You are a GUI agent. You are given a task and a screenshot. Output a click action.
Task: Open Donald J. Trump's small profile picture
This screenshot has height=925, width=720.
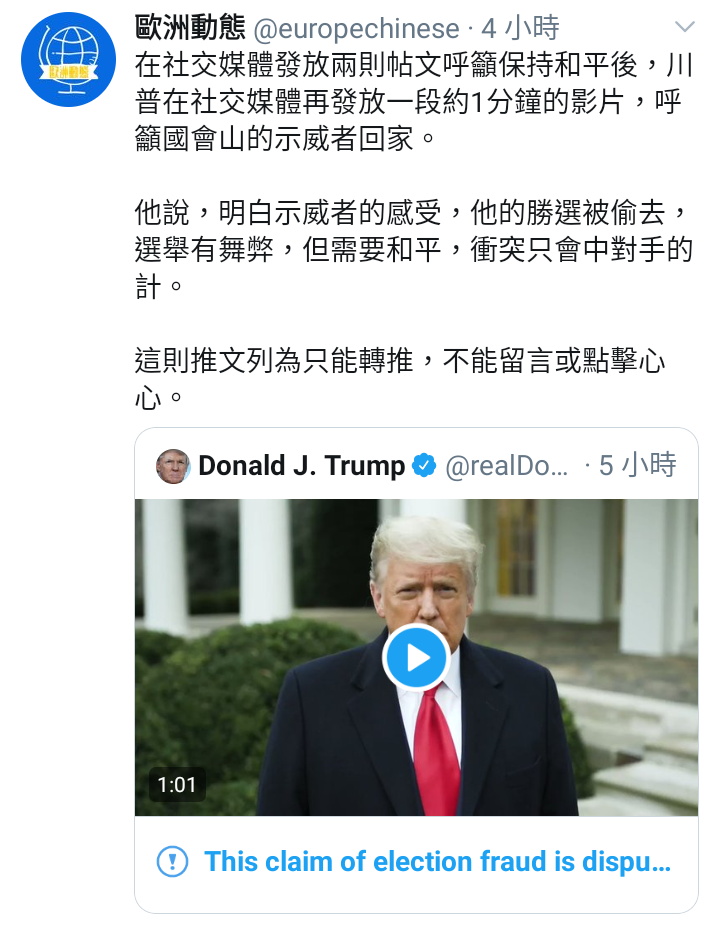173,466
